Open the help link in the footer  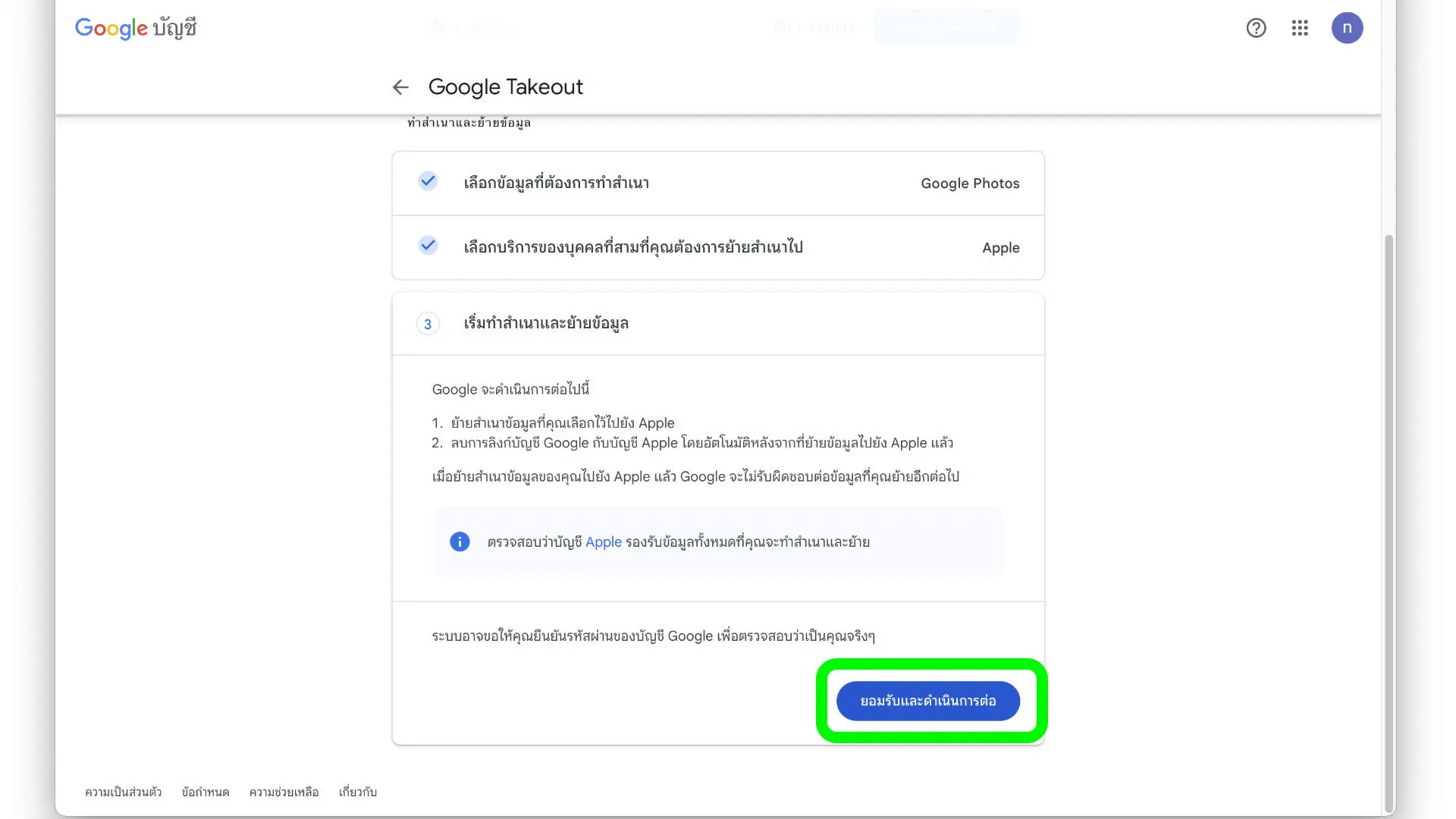(284, 792)
